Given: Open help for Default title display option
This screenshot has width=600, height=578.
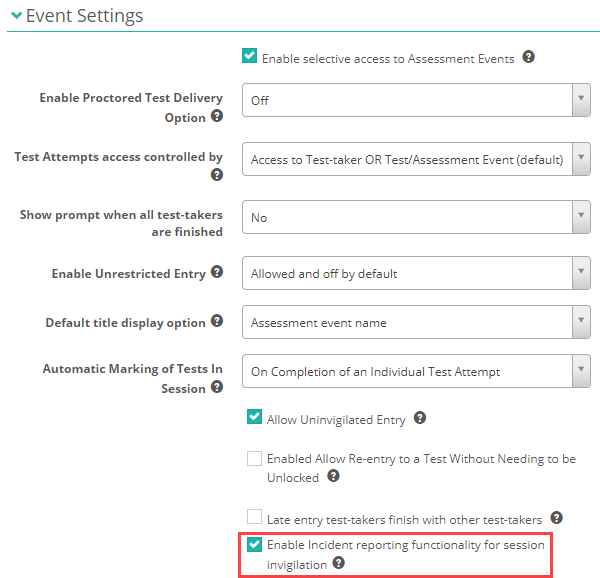Looking at the screenshot, I should click(x=216, y=322).
